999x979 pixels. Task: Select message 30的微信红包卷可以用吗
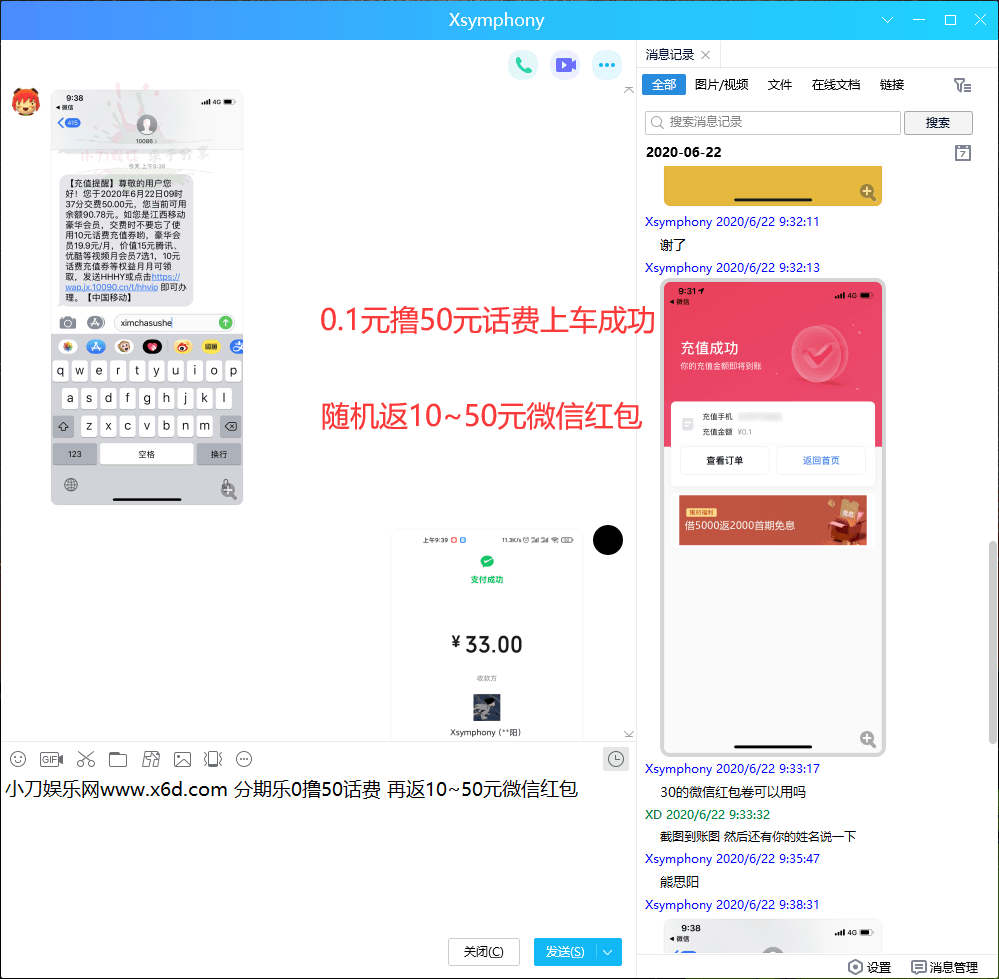(733, 792)
